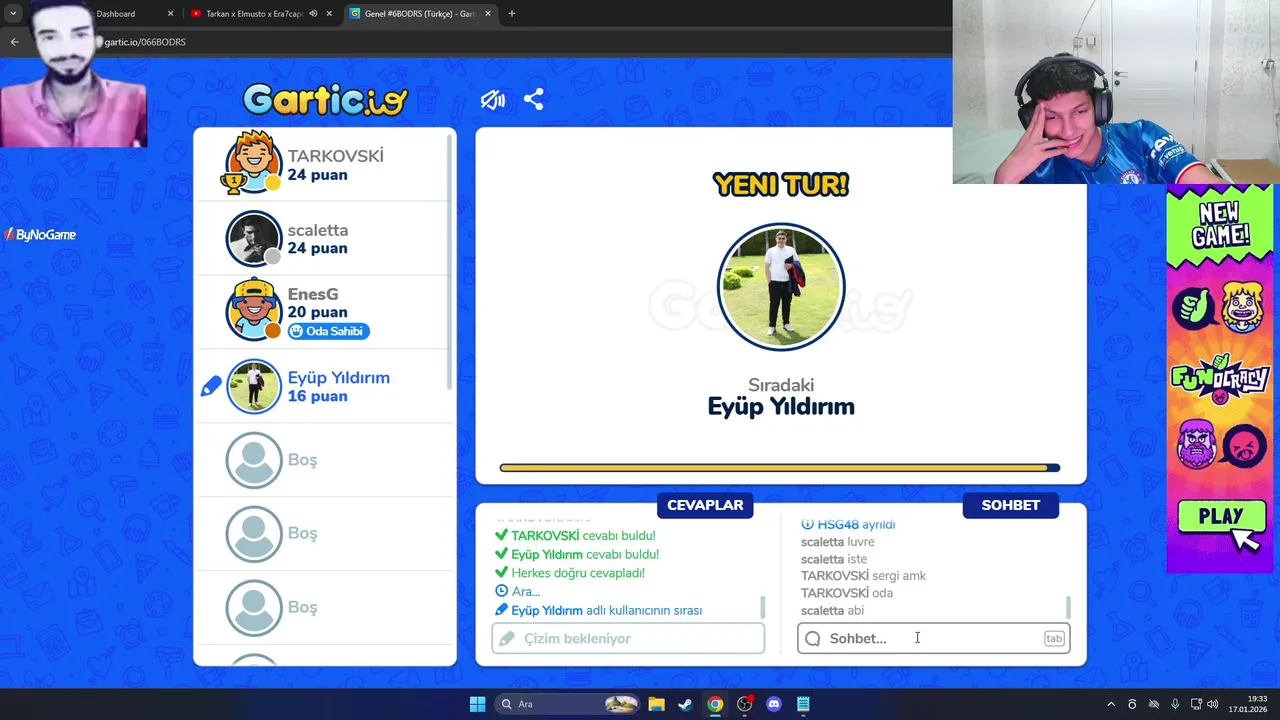Click the first empty Boş player slot

[325, 460]
